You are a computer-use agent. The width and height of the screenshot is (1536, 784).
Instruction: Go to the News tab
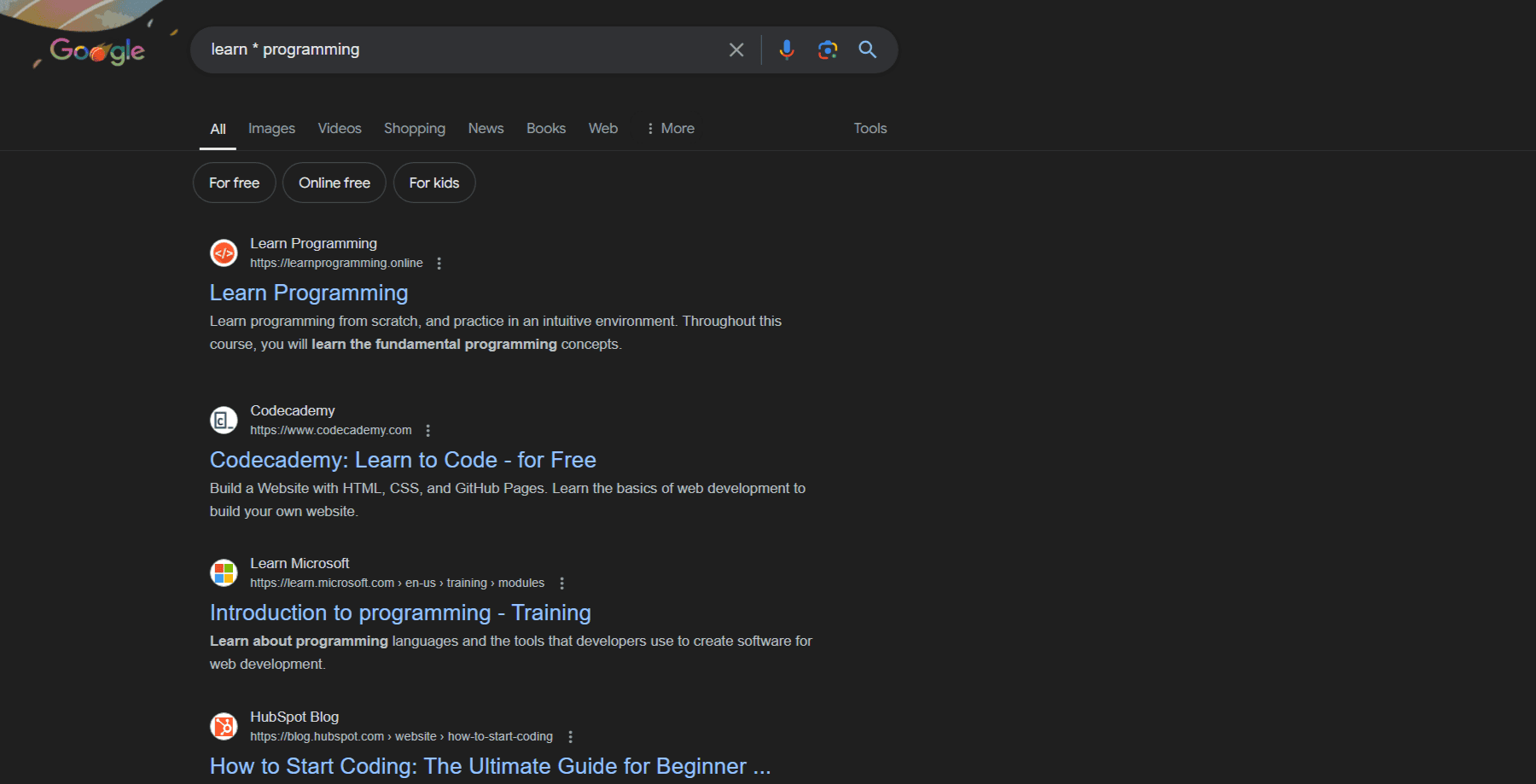tap(486, 128)
